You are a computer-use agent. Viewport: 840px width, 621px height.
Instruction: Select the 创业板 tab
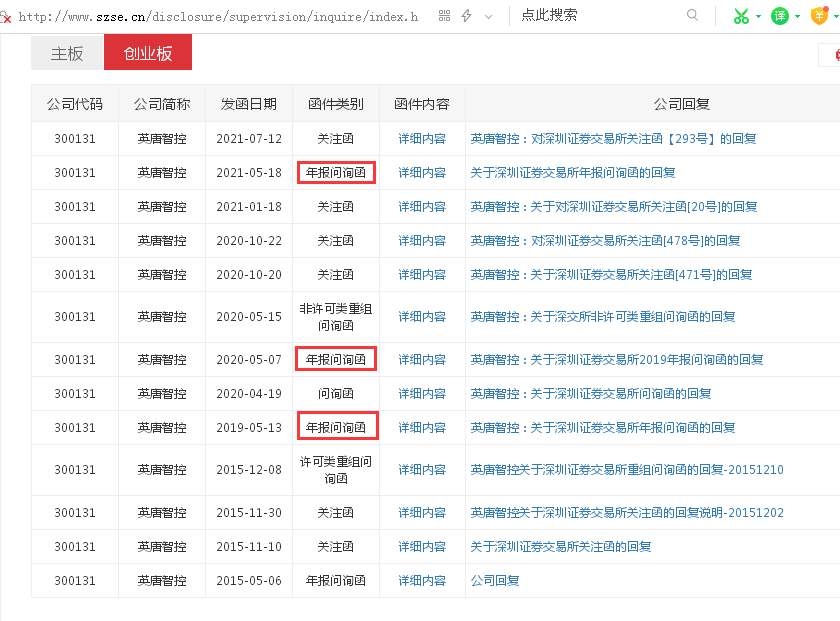pos(148,54)
